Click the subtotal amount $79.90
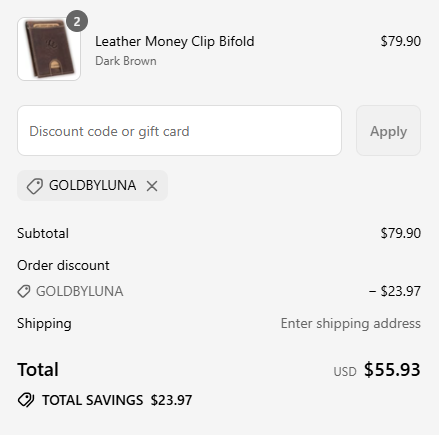The height and width of the screenshot is (435, 439). point(401,233)
